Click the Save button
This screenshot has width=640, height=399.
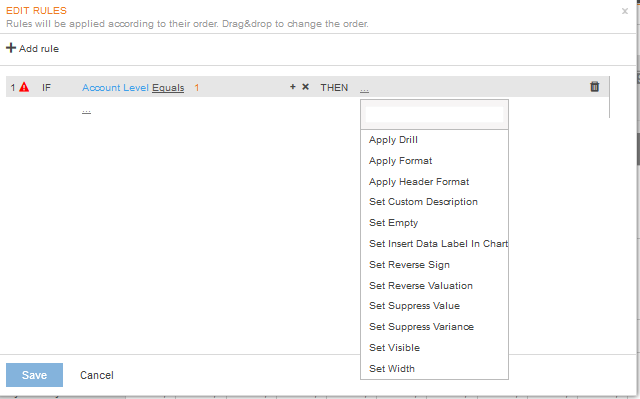34,375
